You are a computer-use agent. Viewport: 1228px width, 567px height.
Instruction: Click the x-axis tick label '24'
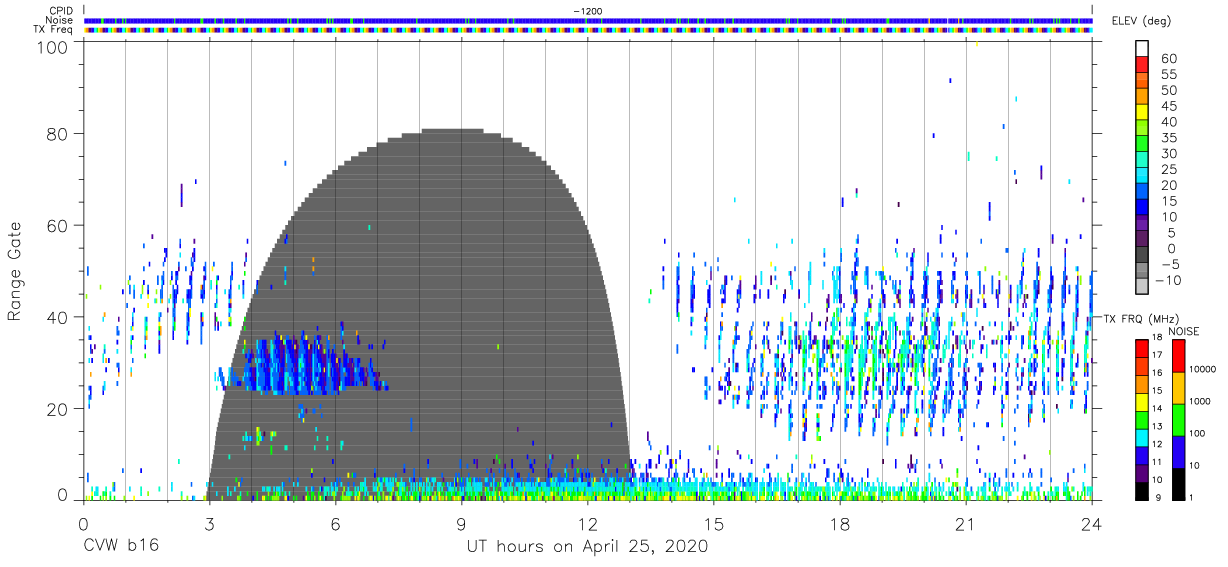(1091, 524)
